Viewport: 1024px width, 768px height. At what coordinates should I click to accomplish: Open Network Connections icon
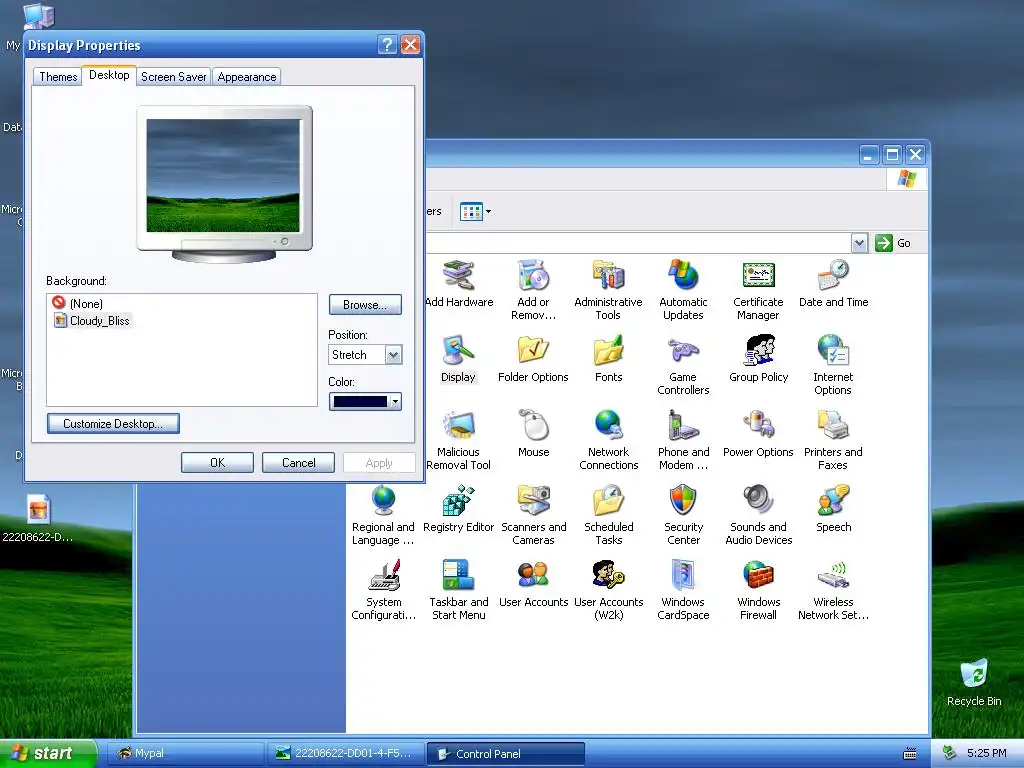(609, 426)
